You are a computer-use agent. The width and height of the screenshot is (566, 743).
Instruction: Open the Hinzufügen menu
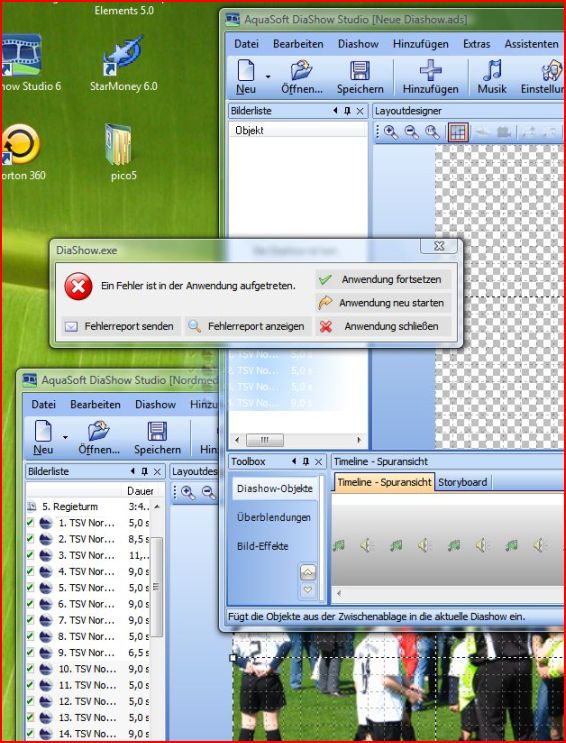click(x=420, y=44)
